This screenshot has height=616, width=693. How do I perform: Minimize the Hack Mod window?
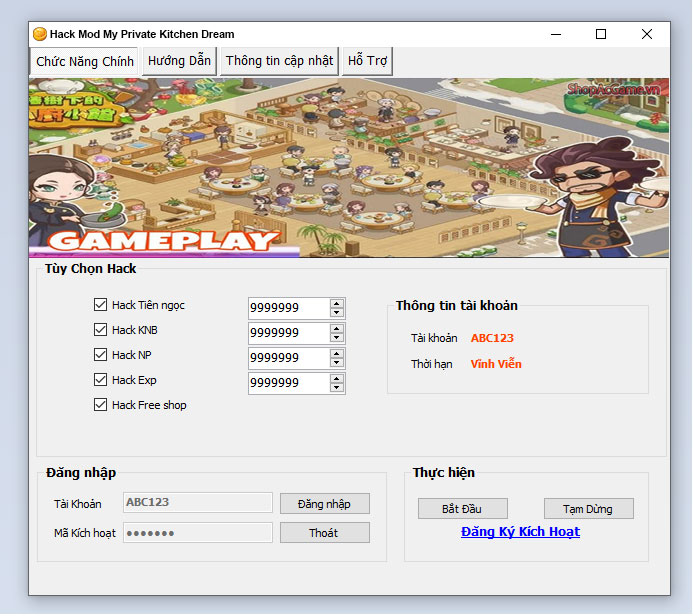pyautogui.click(x=556, y=34)
